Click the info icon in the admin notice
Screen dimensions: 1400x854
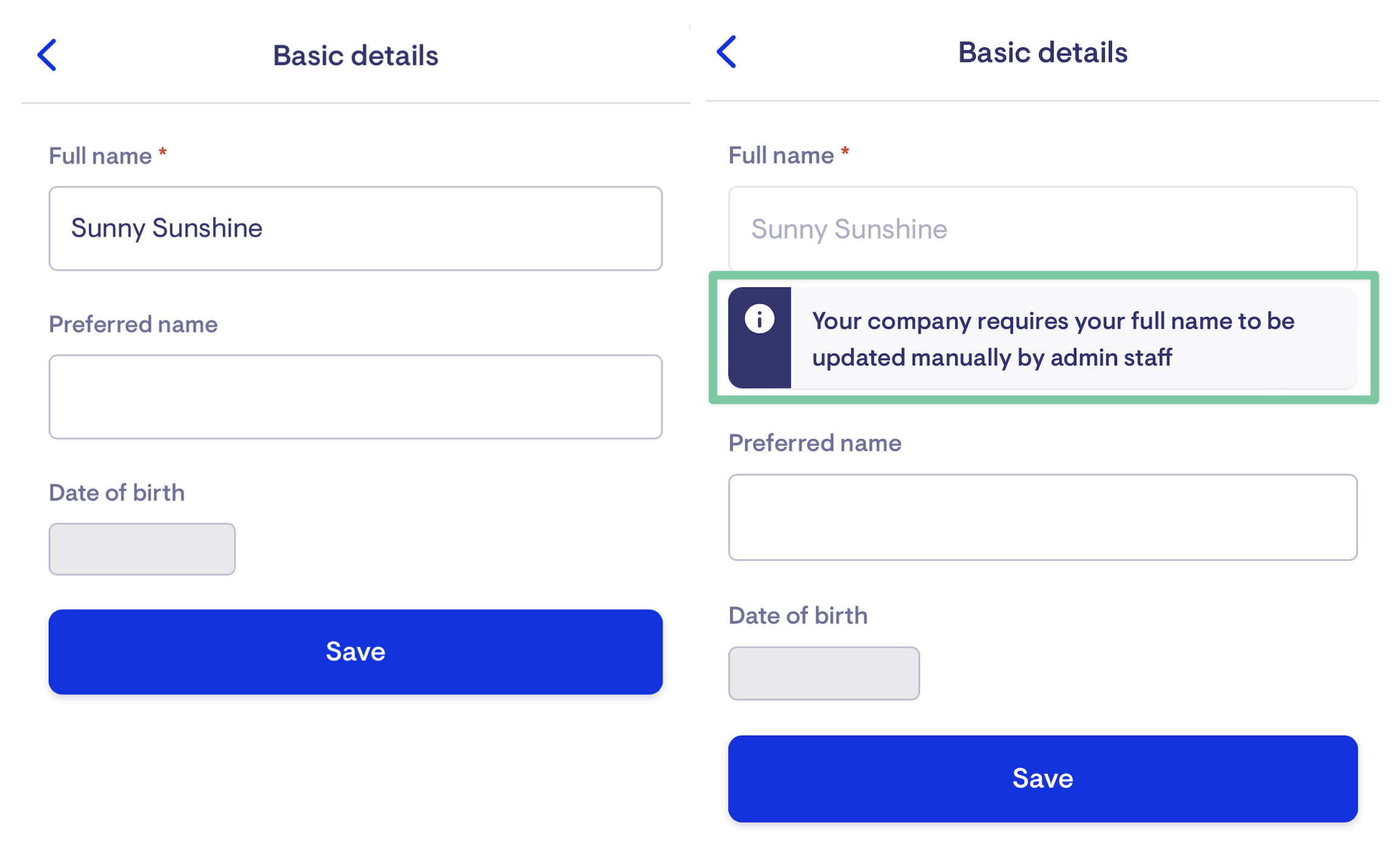(759, 319)
